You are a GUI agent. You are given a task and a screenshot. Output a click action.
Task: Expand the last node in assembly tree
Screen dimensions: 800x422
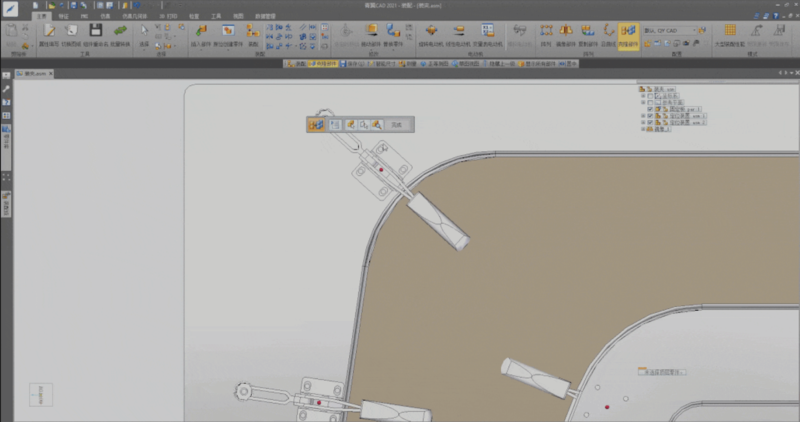click(x=645, y=129)
